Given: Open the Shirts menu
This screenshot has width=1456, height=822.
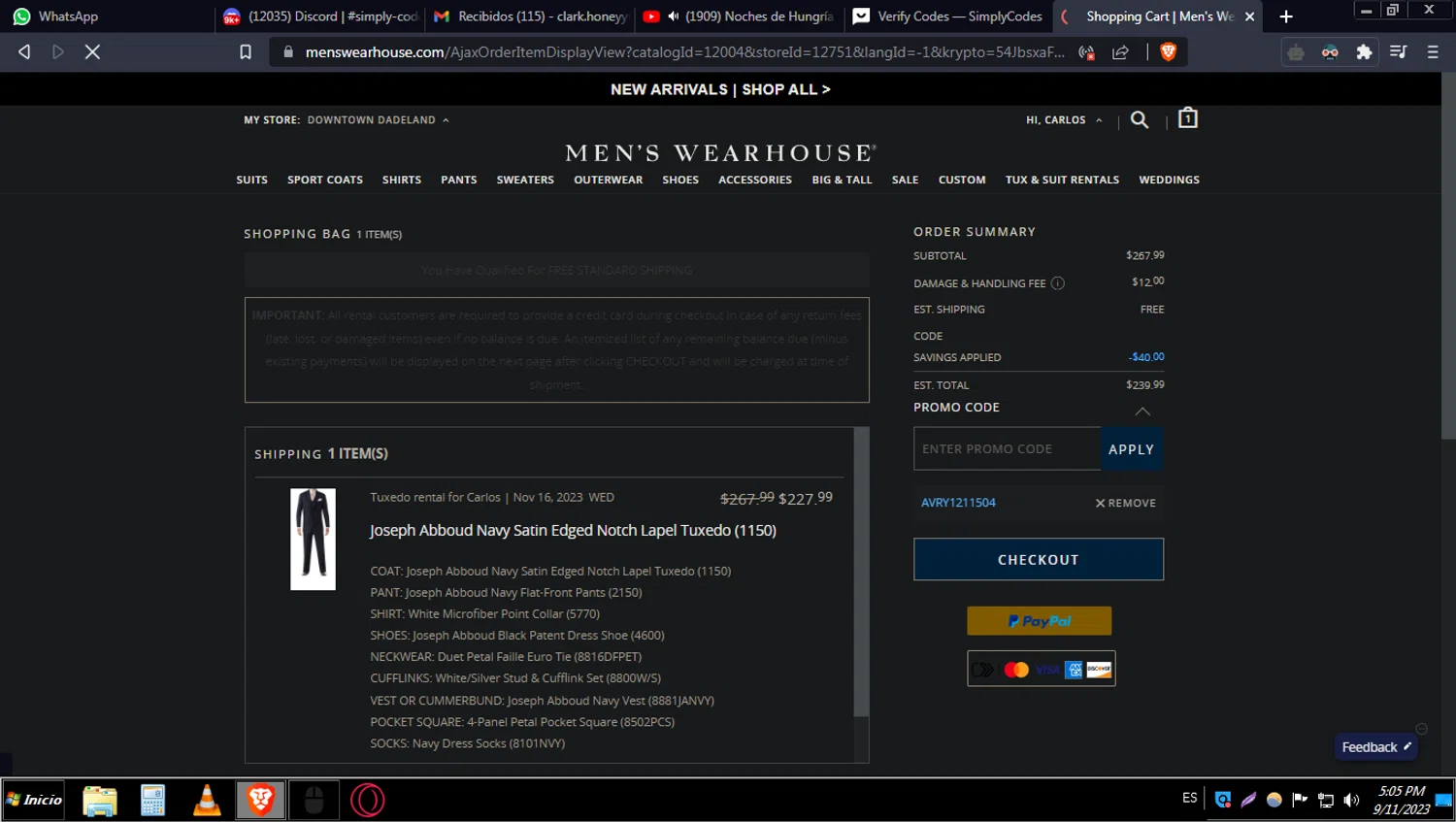Looking at the screenshot, I should pos(402,180).
